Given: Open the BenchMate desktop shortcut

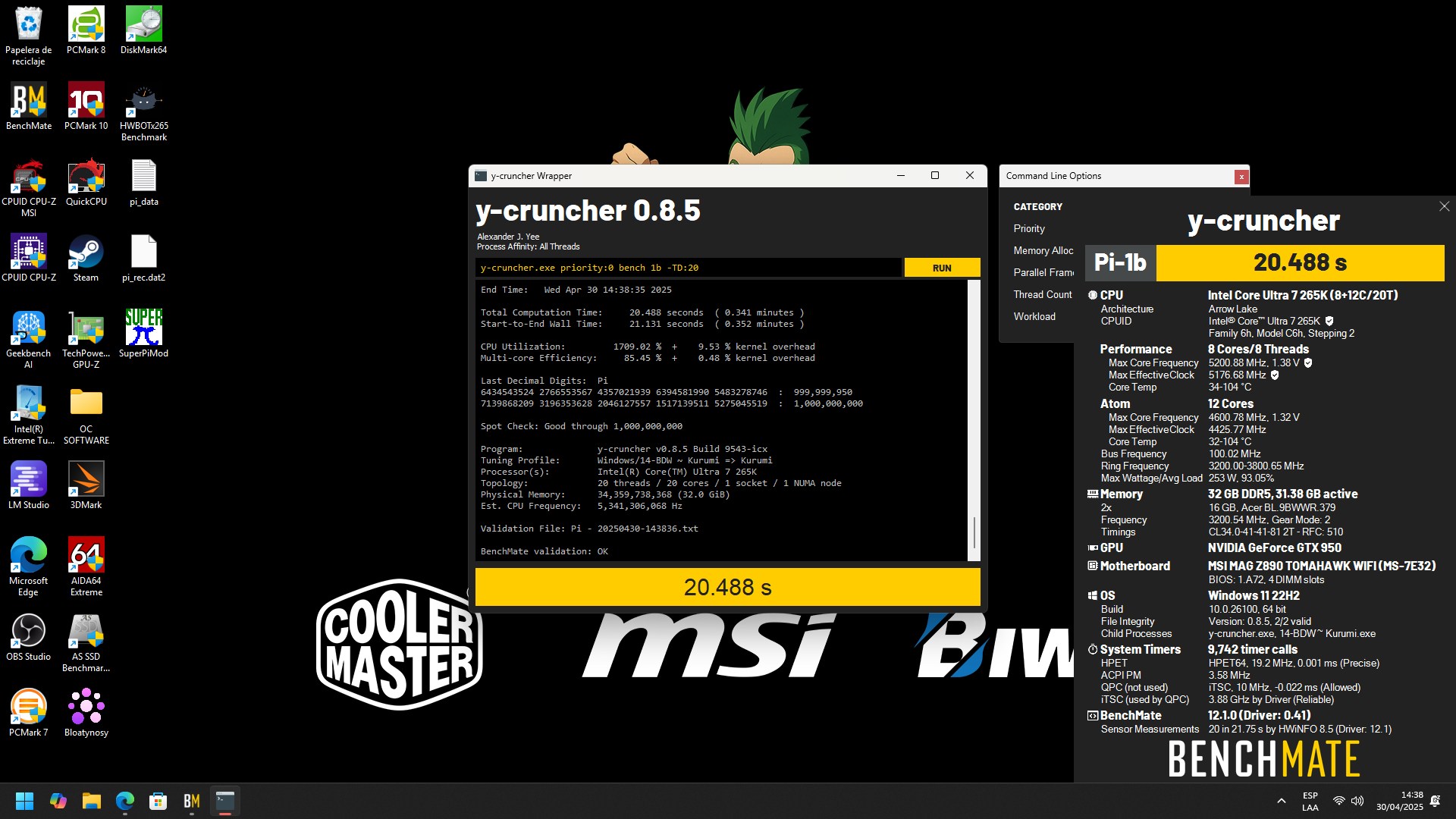Looking at the screenshot, I should tap(29, 106).
